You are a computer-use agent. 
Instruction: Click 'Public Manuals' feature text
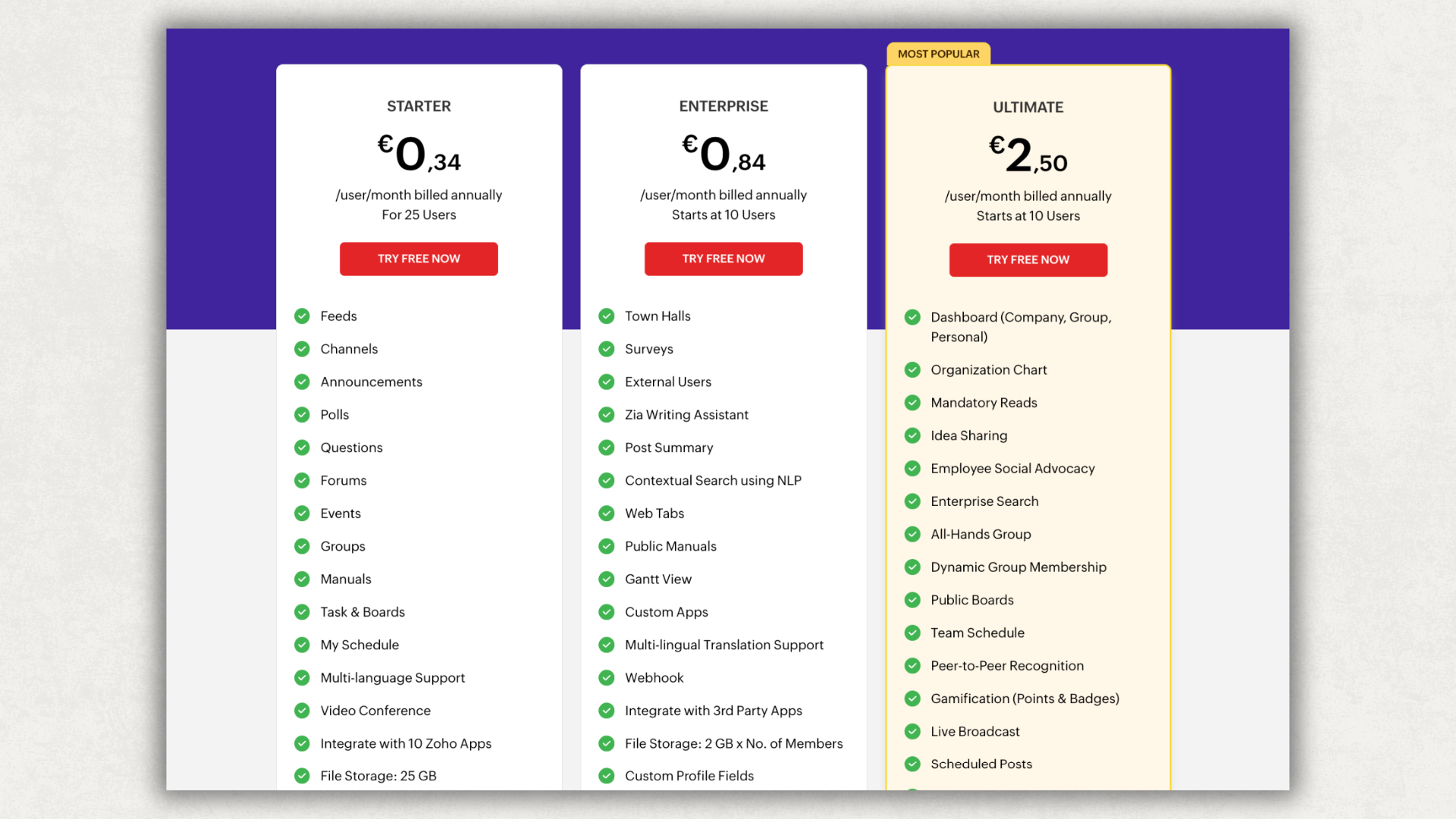[x=670, y=547]
